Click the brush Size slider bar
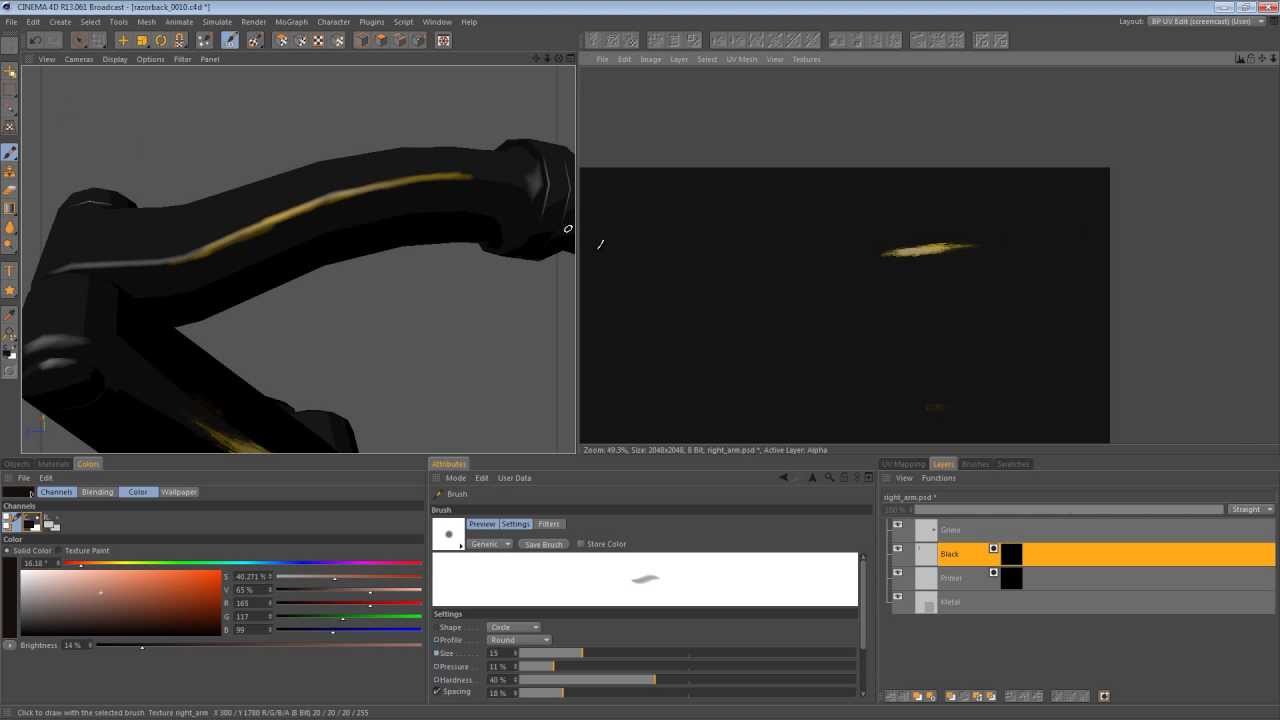 pos(687,653)
